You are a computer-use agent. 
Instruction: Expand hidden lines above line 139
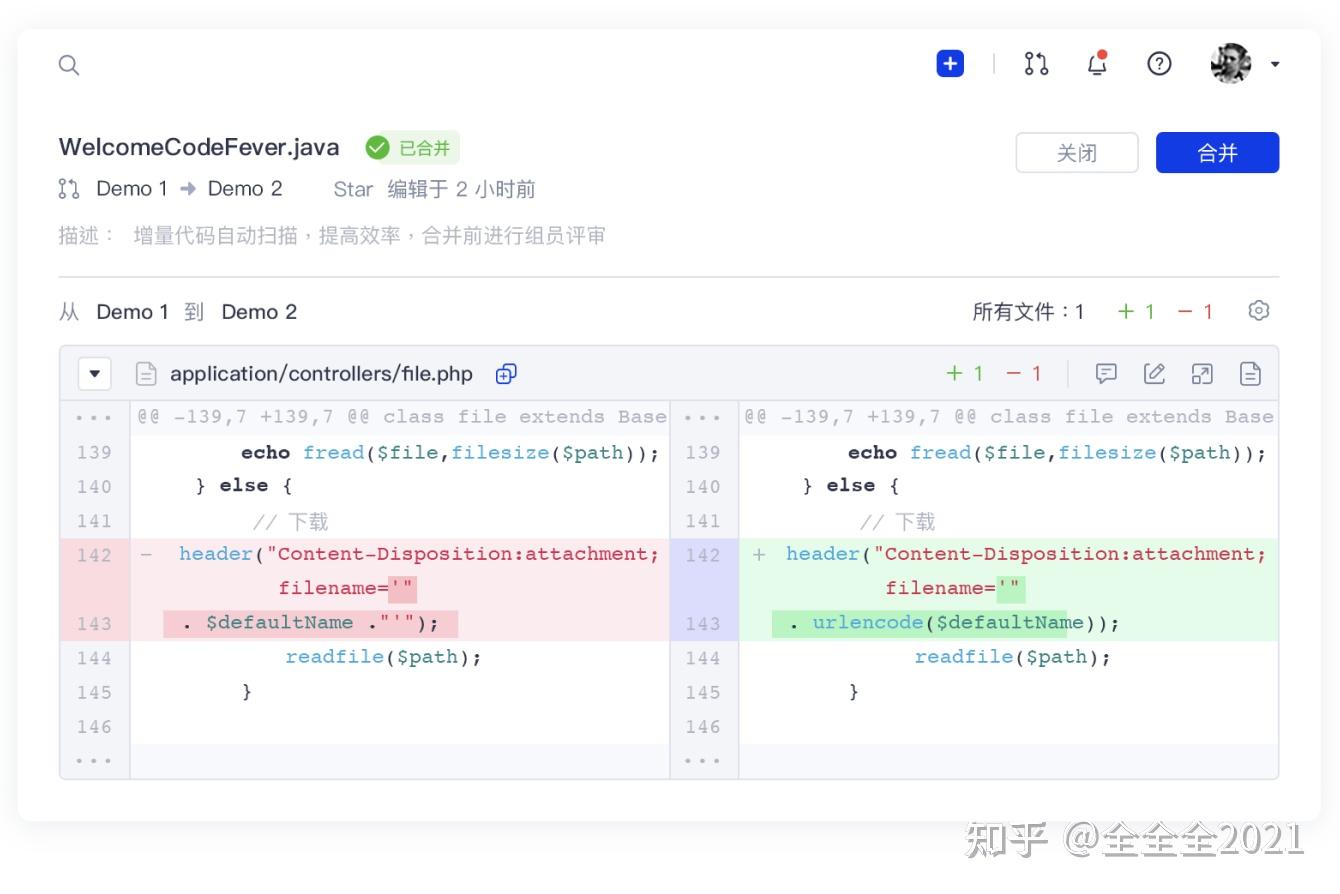pyautogui.click(x=94, y=416)
